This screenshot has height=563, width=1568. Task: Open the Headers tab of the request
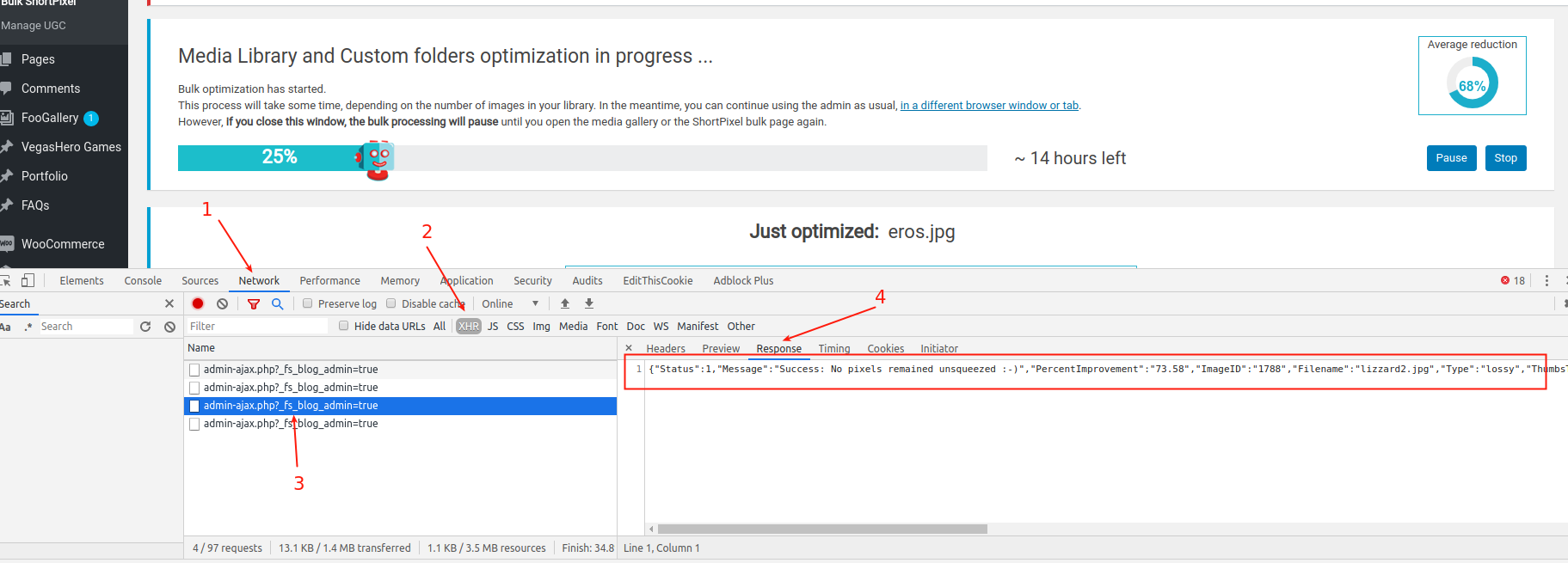[x=665, y=348]
